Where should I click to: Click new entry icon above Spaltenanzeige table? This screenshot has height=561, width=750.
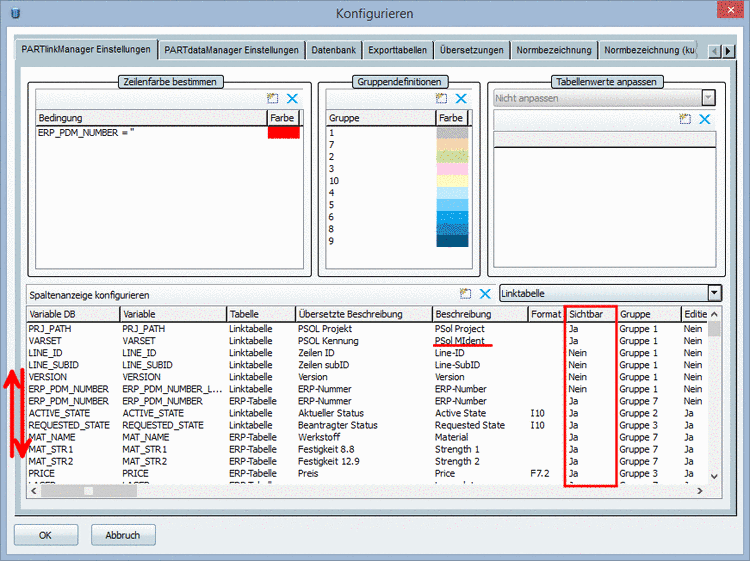point(465,294)
